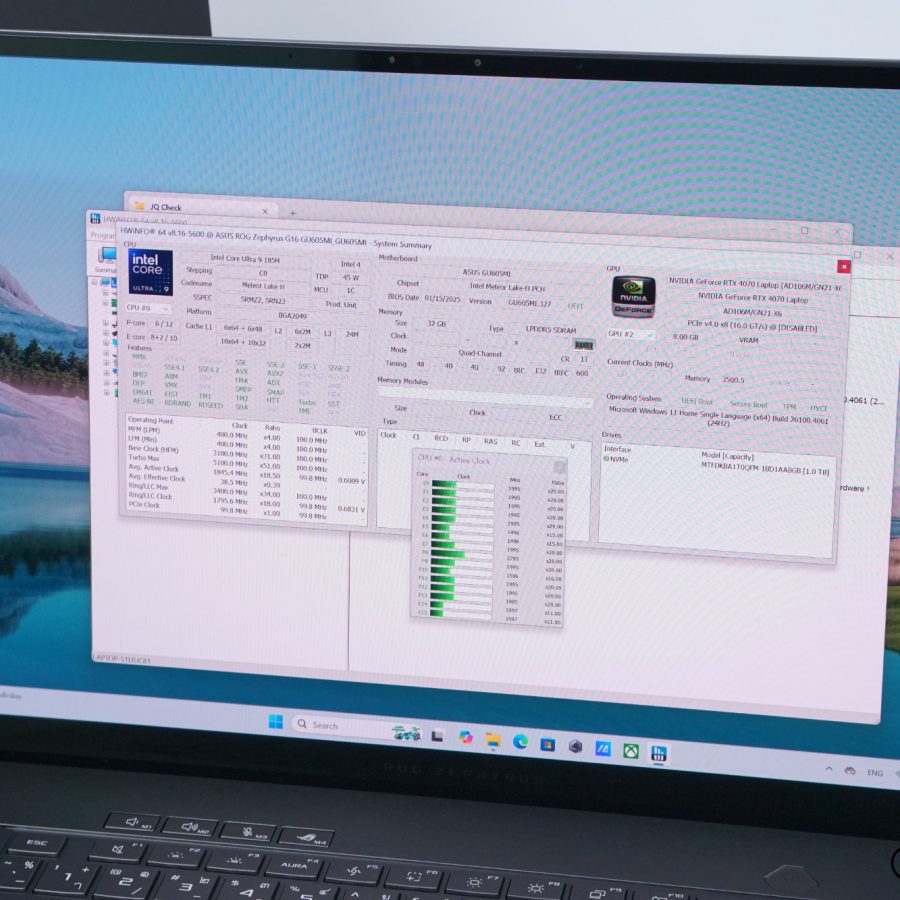Click the "32 GB" memory size value
Screen dimensions: 900x900
436,324
